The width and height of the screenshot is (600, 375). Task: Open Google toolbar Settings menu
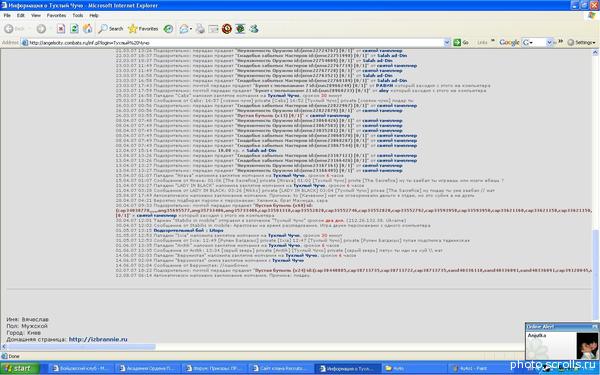[581, 42]
